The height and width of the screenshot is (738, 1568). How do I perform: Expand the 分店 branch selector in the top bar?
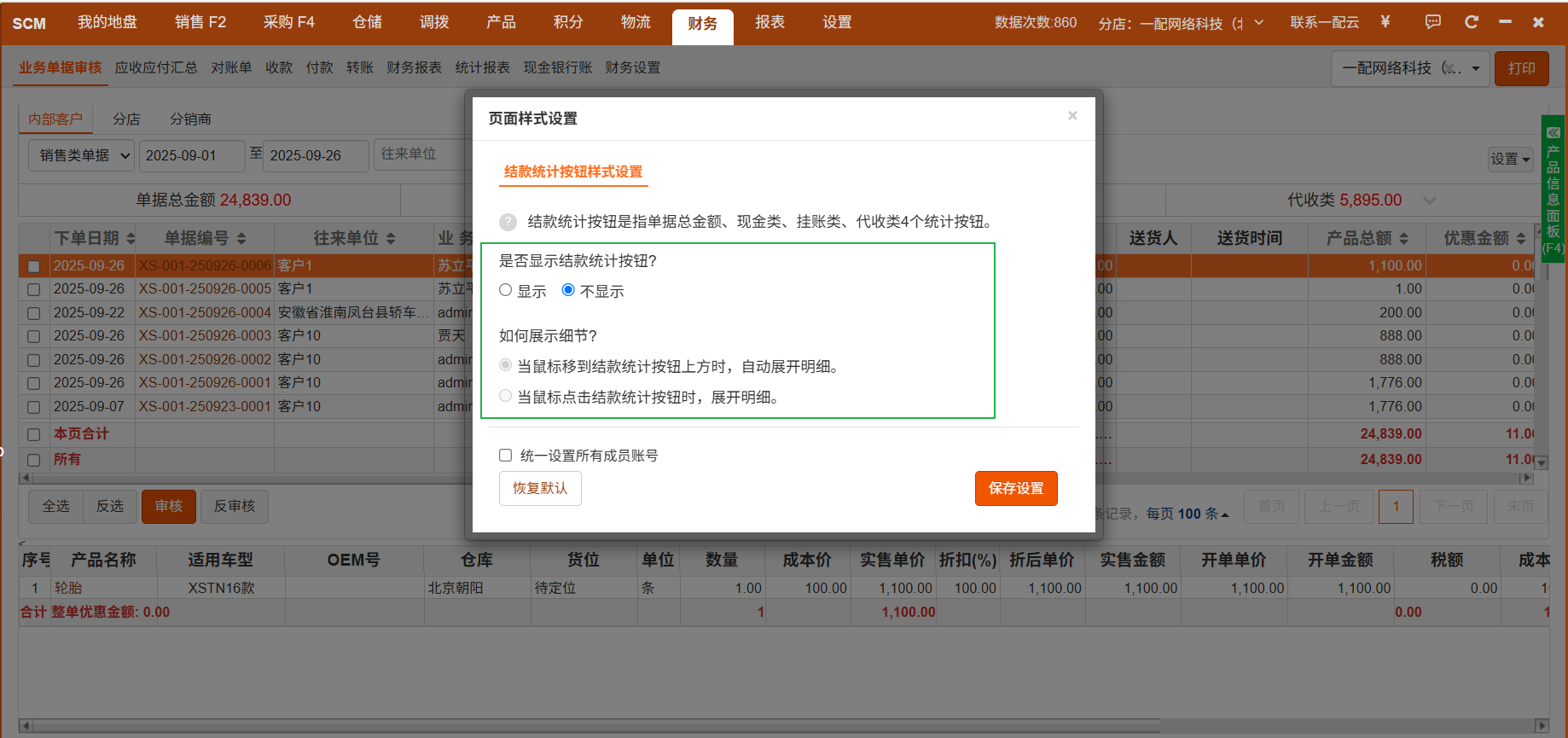pyautogui.click(x=1258, y=23)
